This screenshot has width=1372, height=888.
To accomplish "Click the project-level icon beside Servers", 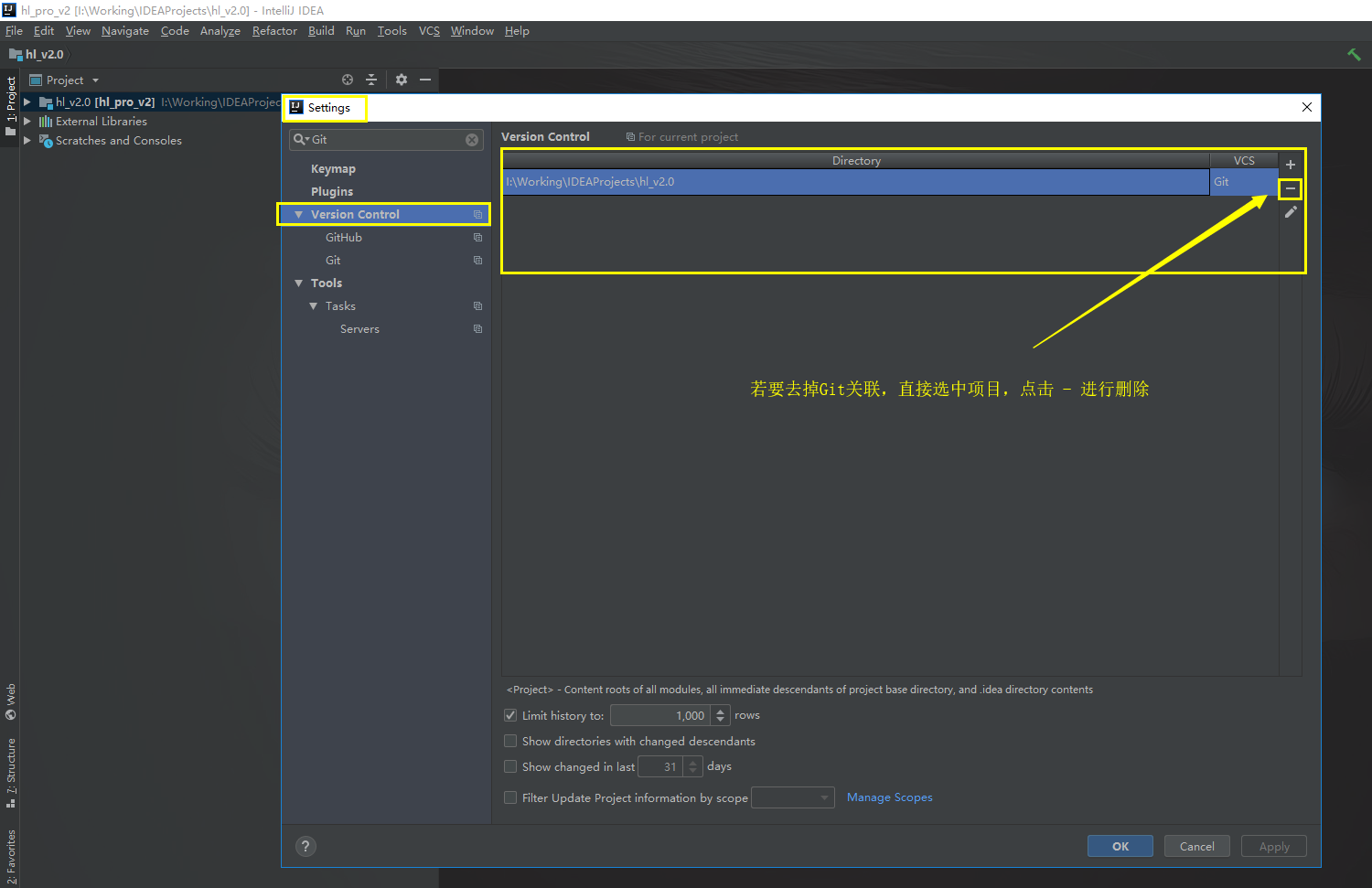I will point(477,329).
